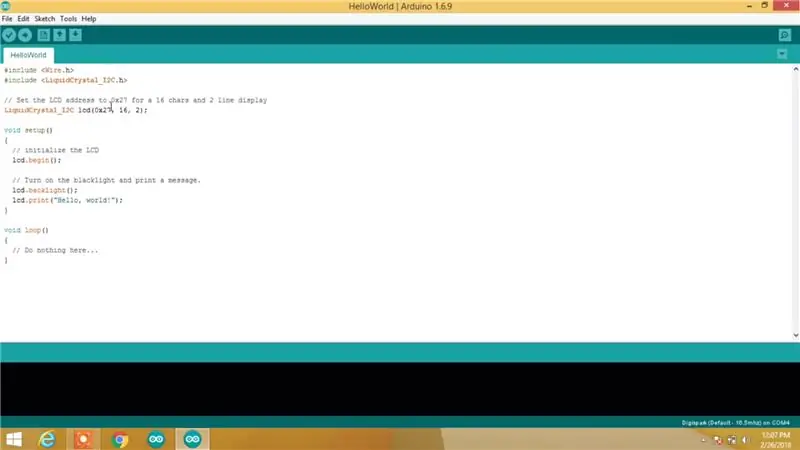Click the network icon in system tray
800x450 pixels.
(x=732, y=440)
